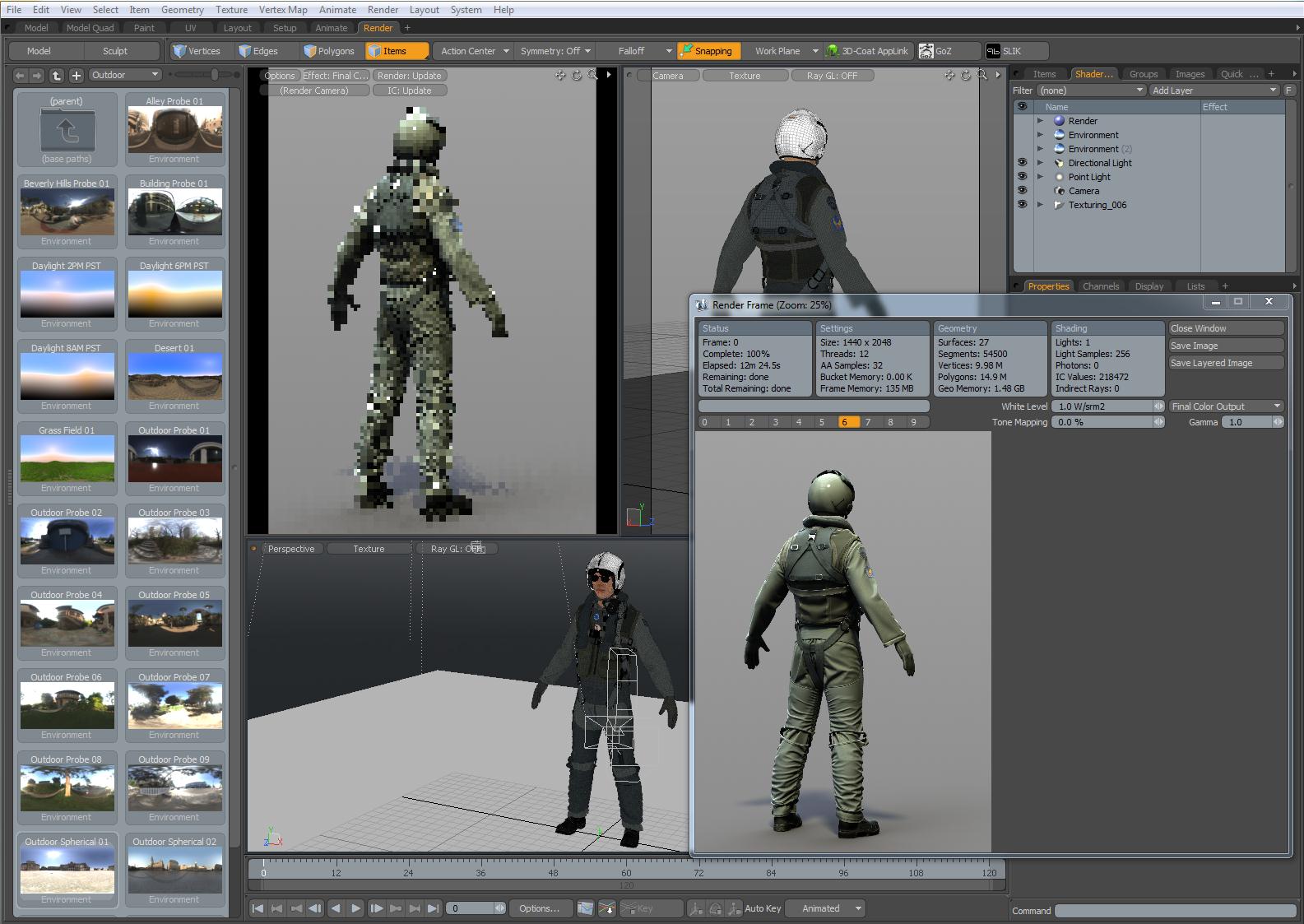Open the Geometry menu

[x=182, y=10]
